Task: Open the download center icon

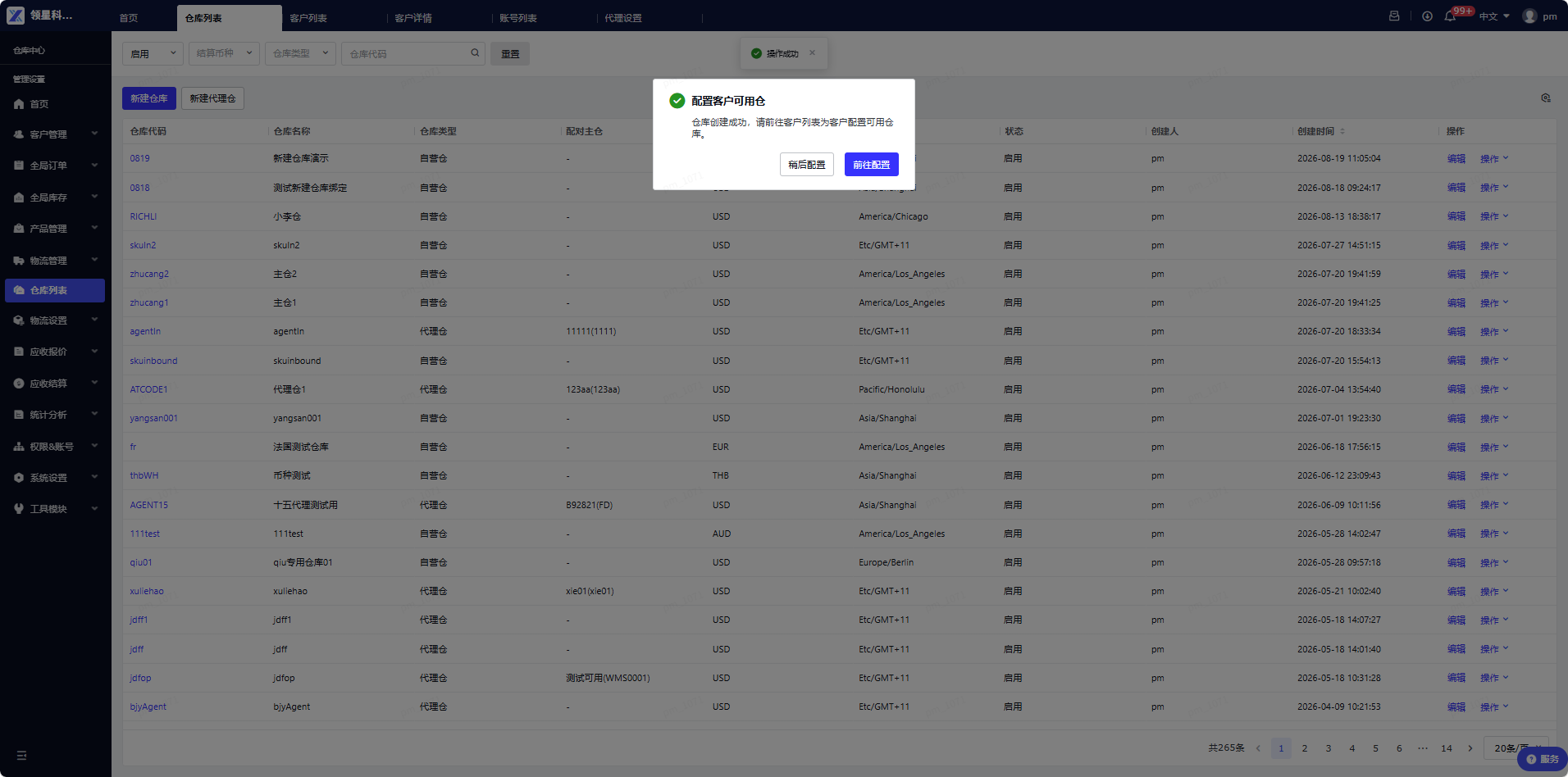Action: pos(1427,16)
